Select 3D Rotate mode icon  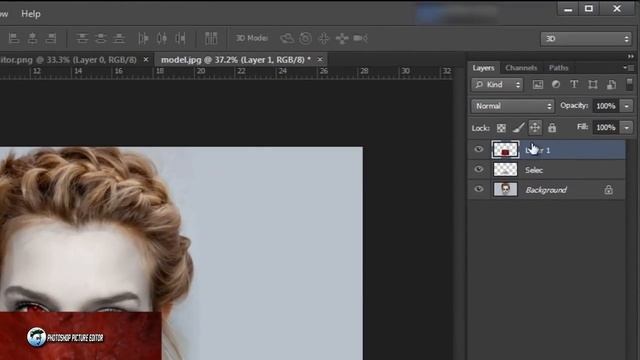click(287, 38)
